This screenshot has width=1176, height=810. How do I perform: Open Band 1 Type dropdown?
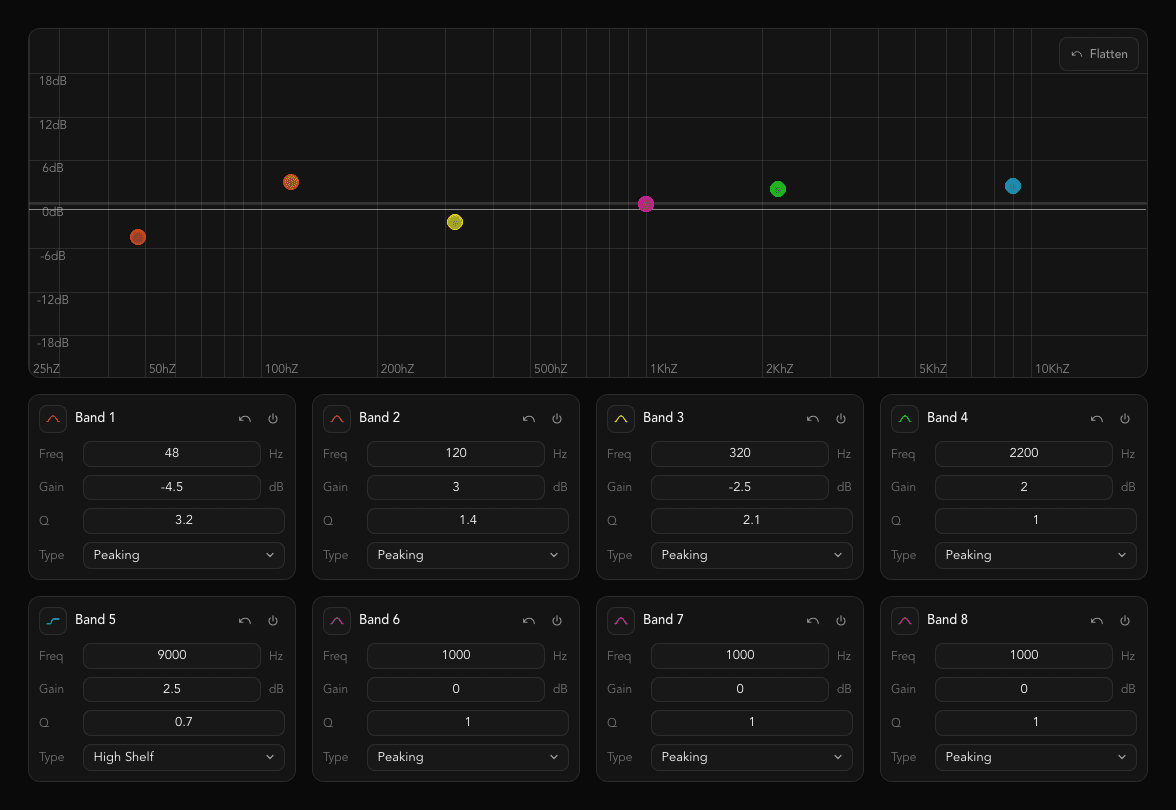click(184, 555)
